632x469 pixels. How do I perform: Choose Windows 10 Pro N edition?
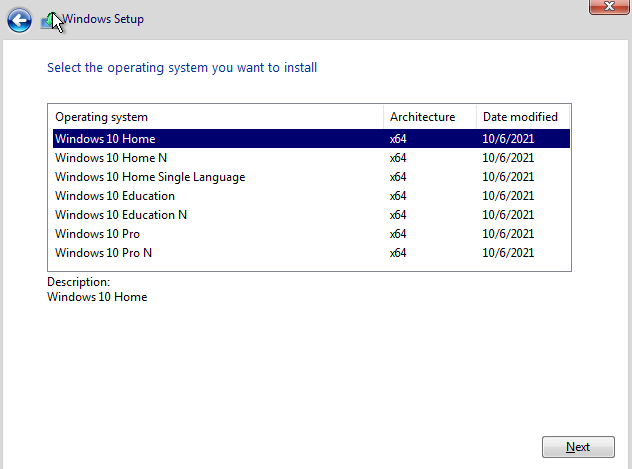click(311, 253)
